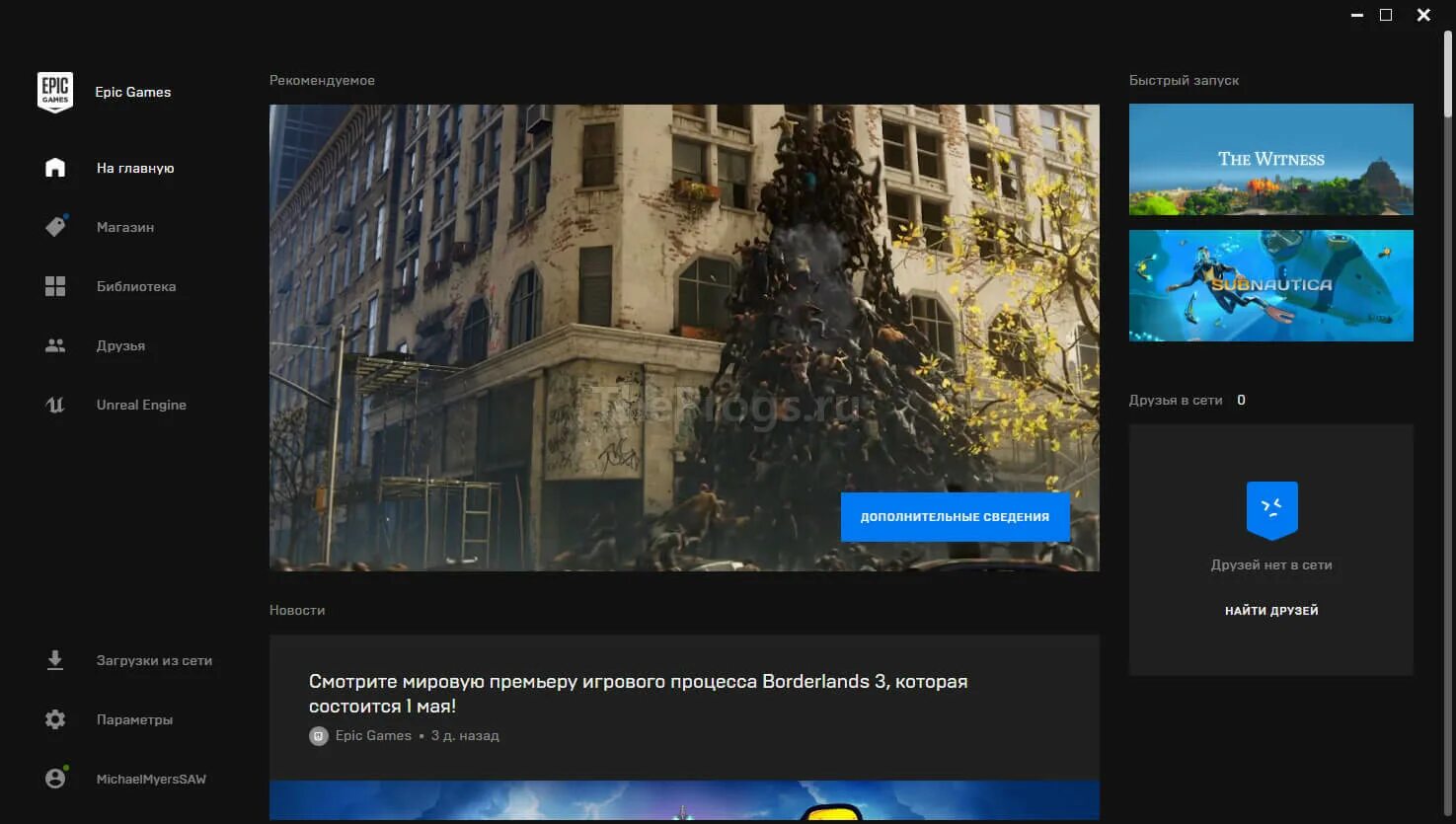This screenshot has height=824, width=1456.
Task: Click the user profile avatar icon
Action: point(55,779)
